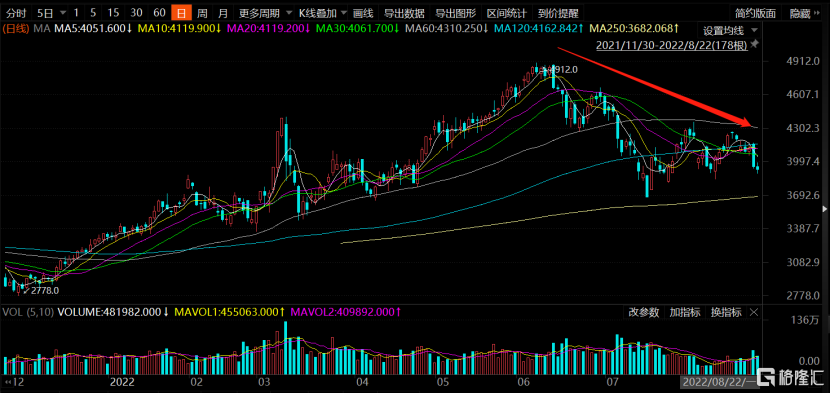The height and width of the screenshot is (394, 831).
Task: Select the 1-minute K-line period
Action: point(76,13)
